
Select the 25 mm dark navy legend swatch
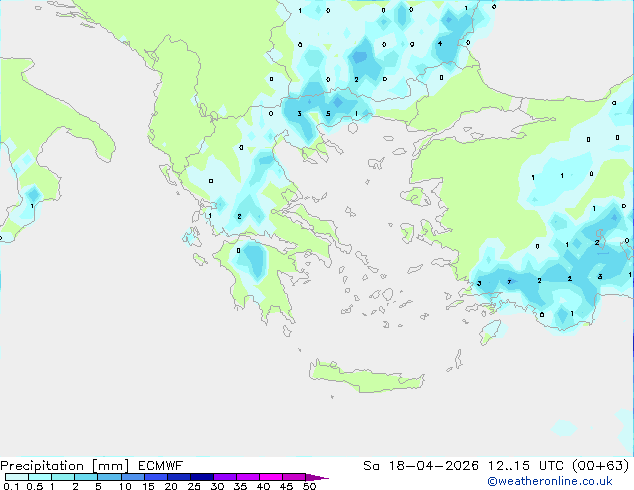pyautogui.click(x=202, y=477)
